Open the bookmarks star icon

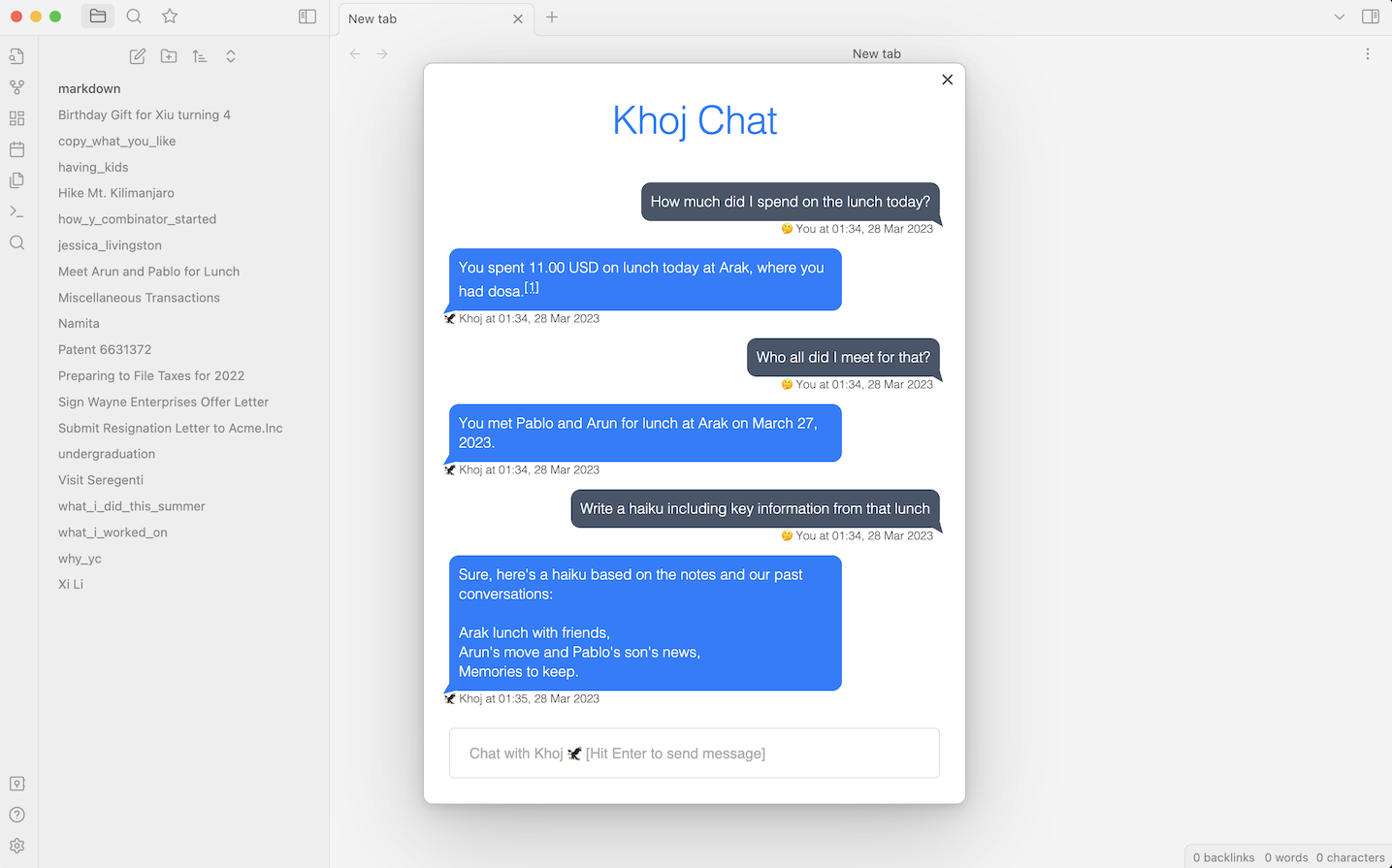point(170,16)
